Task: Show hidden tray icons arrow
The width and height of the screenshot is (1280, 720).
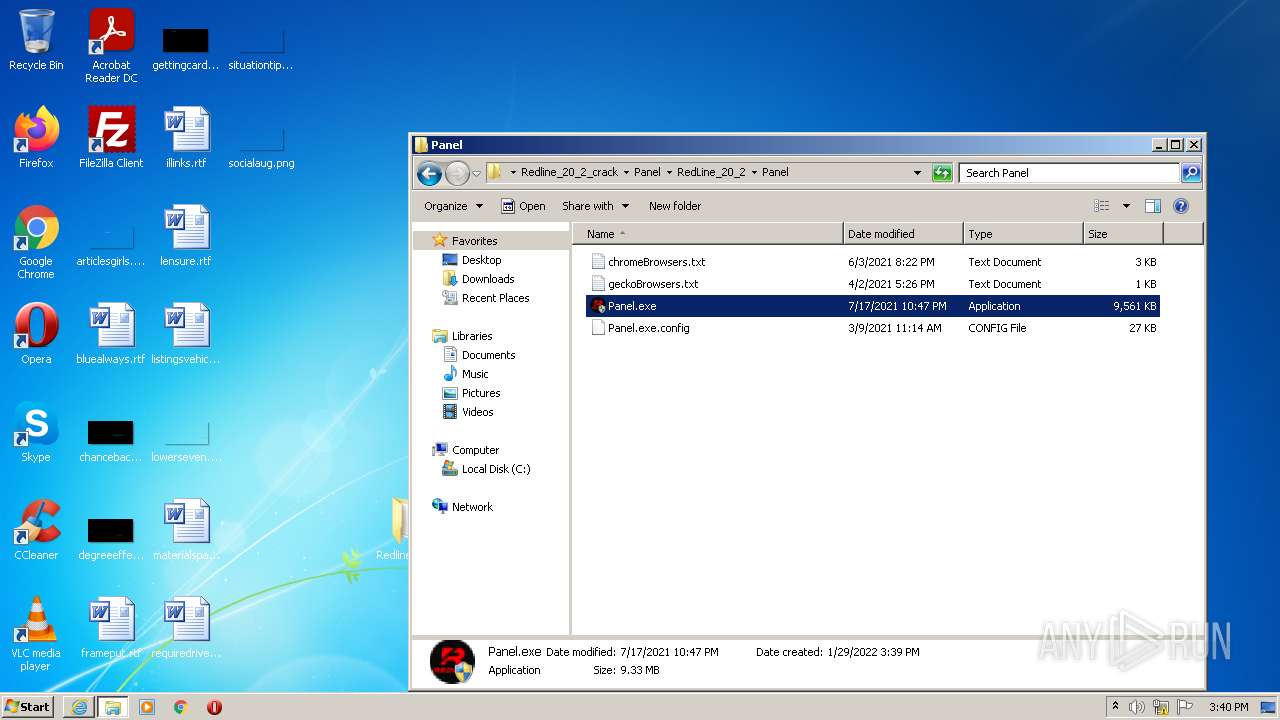Action: (1115, 706)
